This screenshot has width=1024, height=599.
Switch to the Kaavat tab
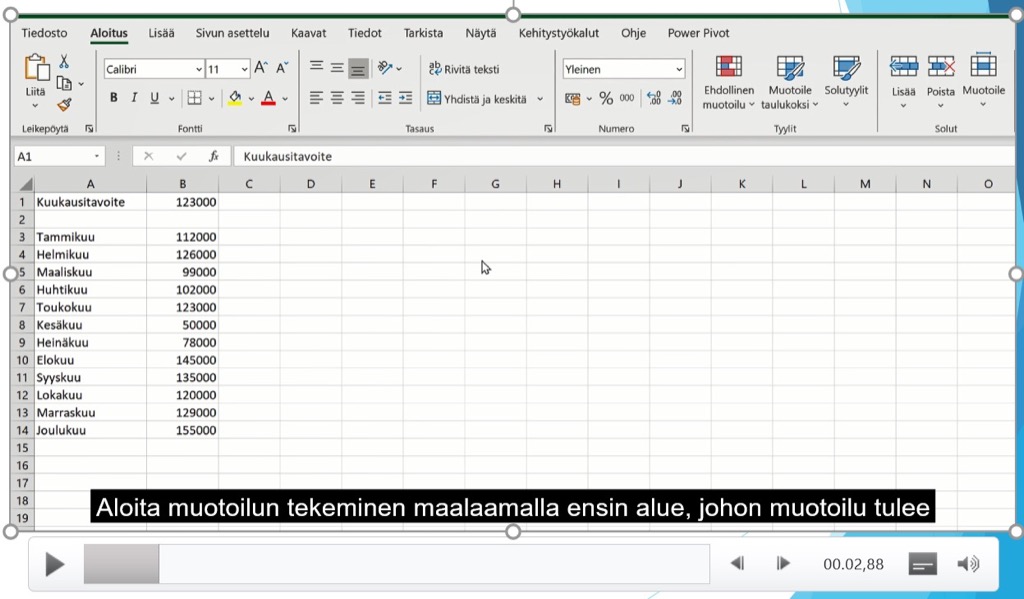(308, 33)
